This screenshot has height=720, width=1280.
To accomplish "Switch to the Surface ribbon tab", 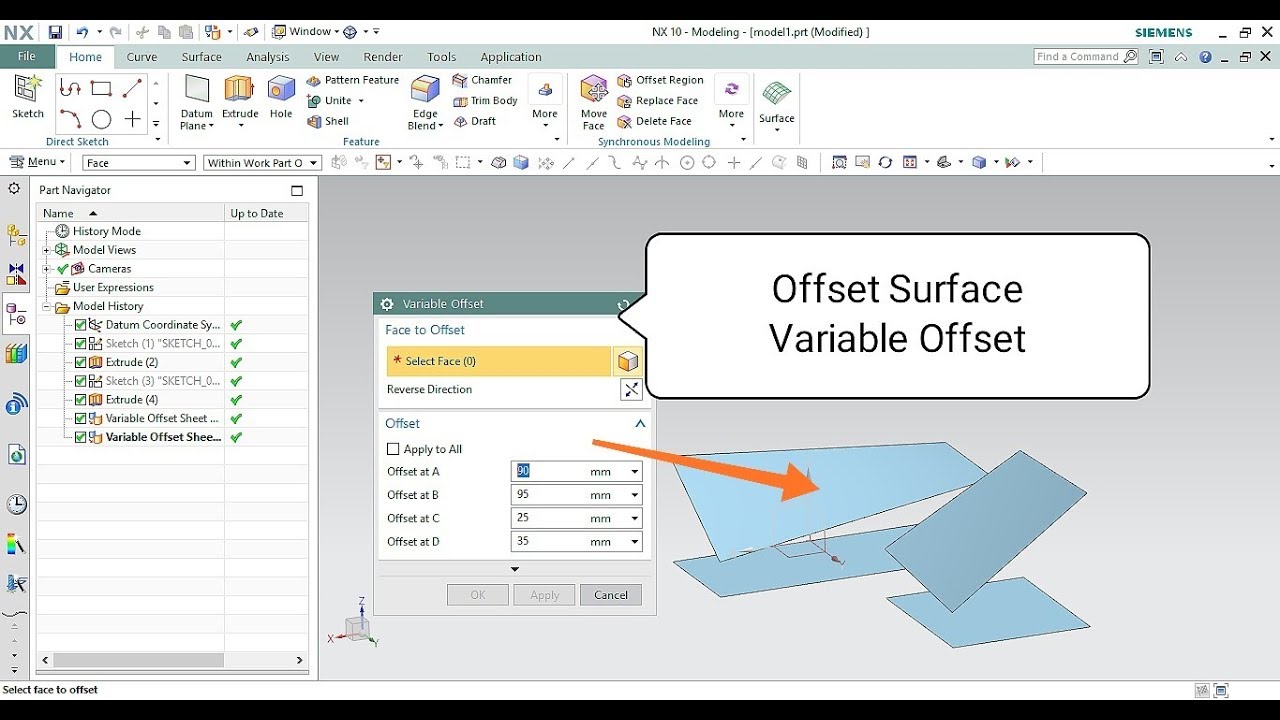I will pyautogui.click(x=202, y=57).
